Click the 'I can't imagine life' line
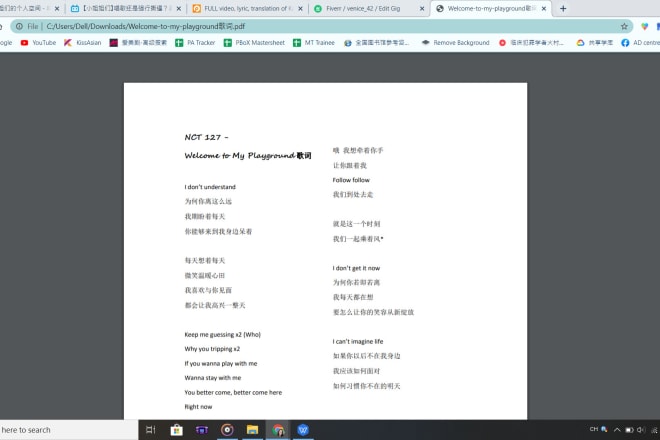This screenshot has height=440, width=660. click(x=358, y=341)
